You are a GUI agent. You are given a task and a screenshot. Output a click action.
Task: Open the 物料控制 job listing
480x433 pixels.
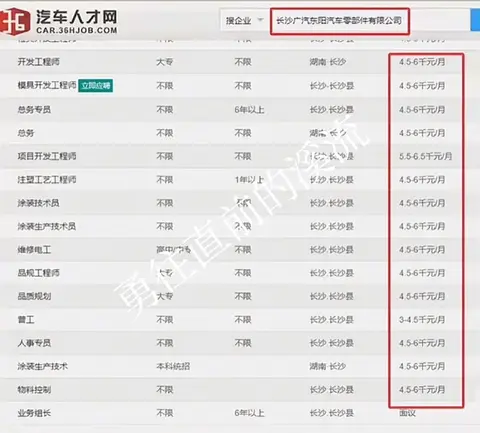34,390
